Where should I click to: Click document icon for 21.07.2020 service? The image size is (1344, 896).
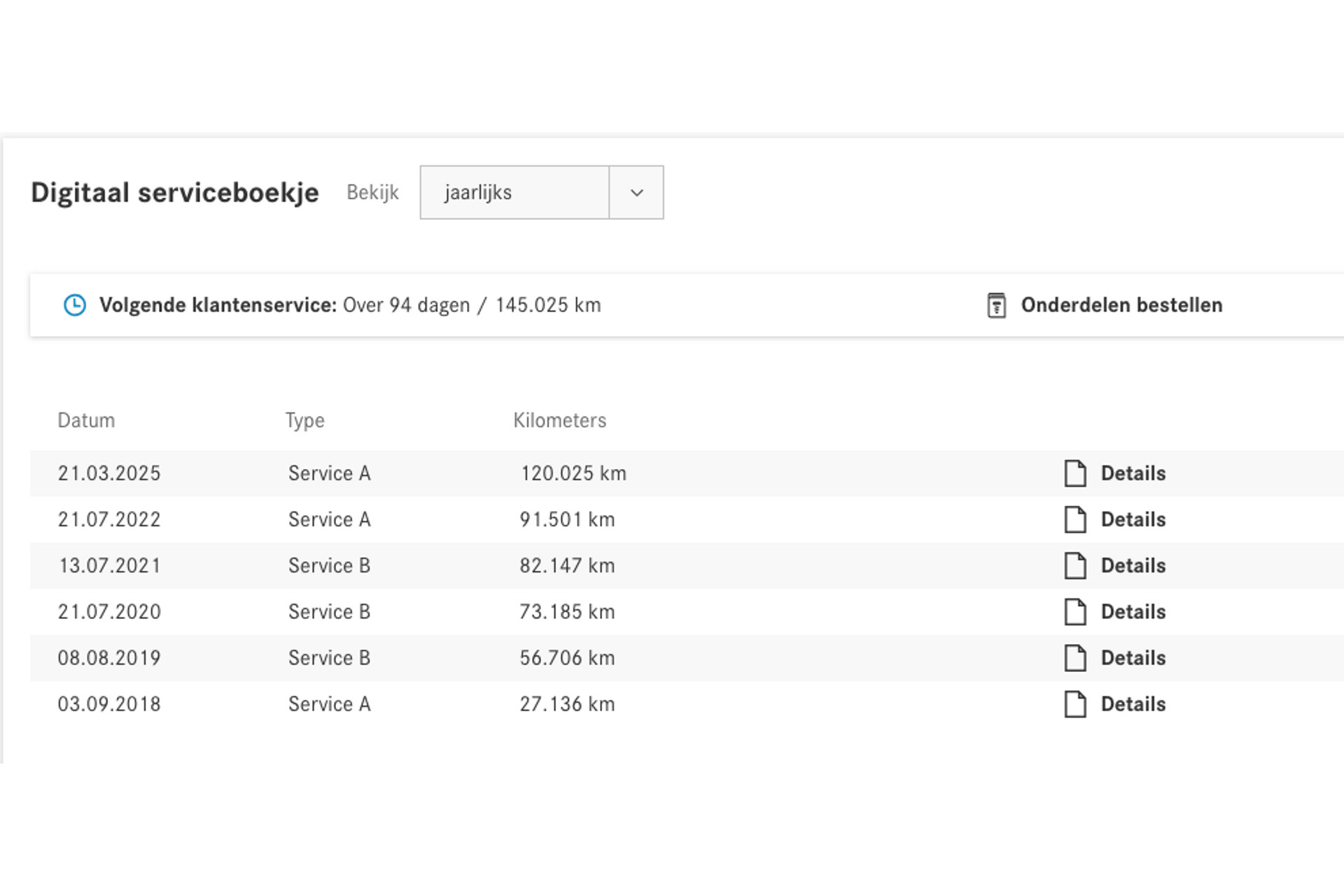click(1075, 612)
